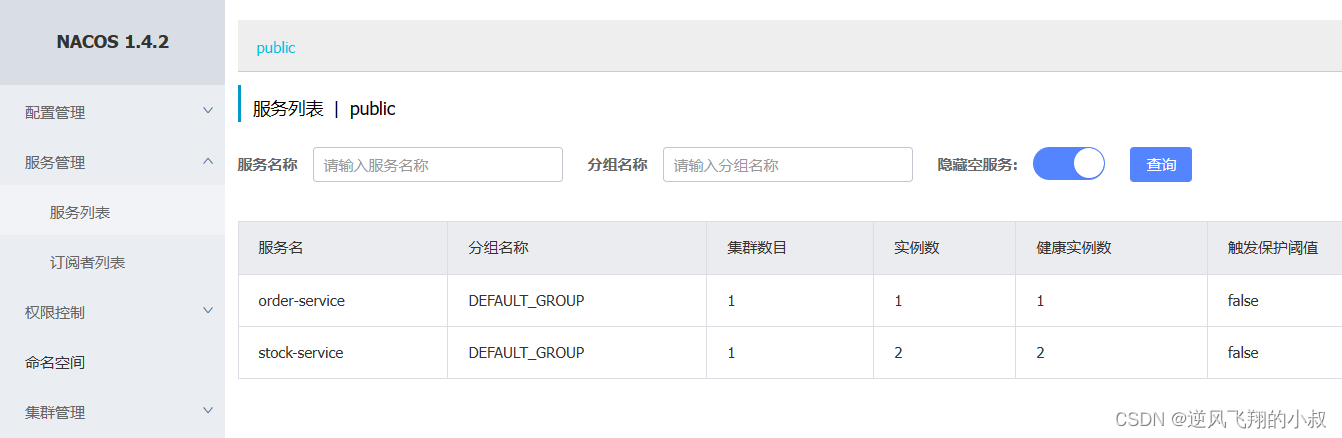Select the public namespace tab
Viewport: 1342px width, 438px height.
[276, 48]
